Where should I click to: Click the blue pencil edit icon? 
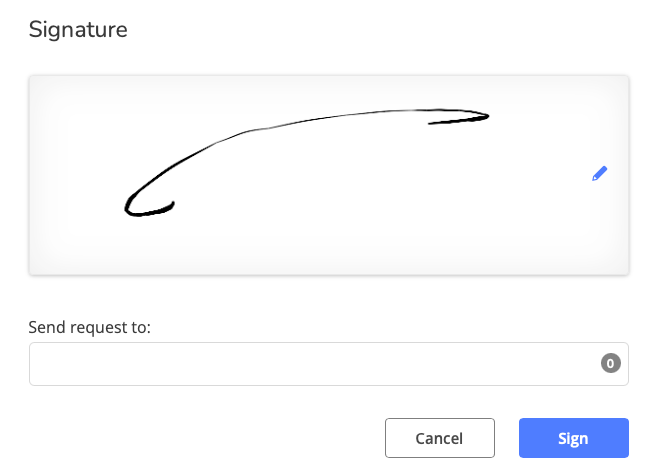(599, 173)
